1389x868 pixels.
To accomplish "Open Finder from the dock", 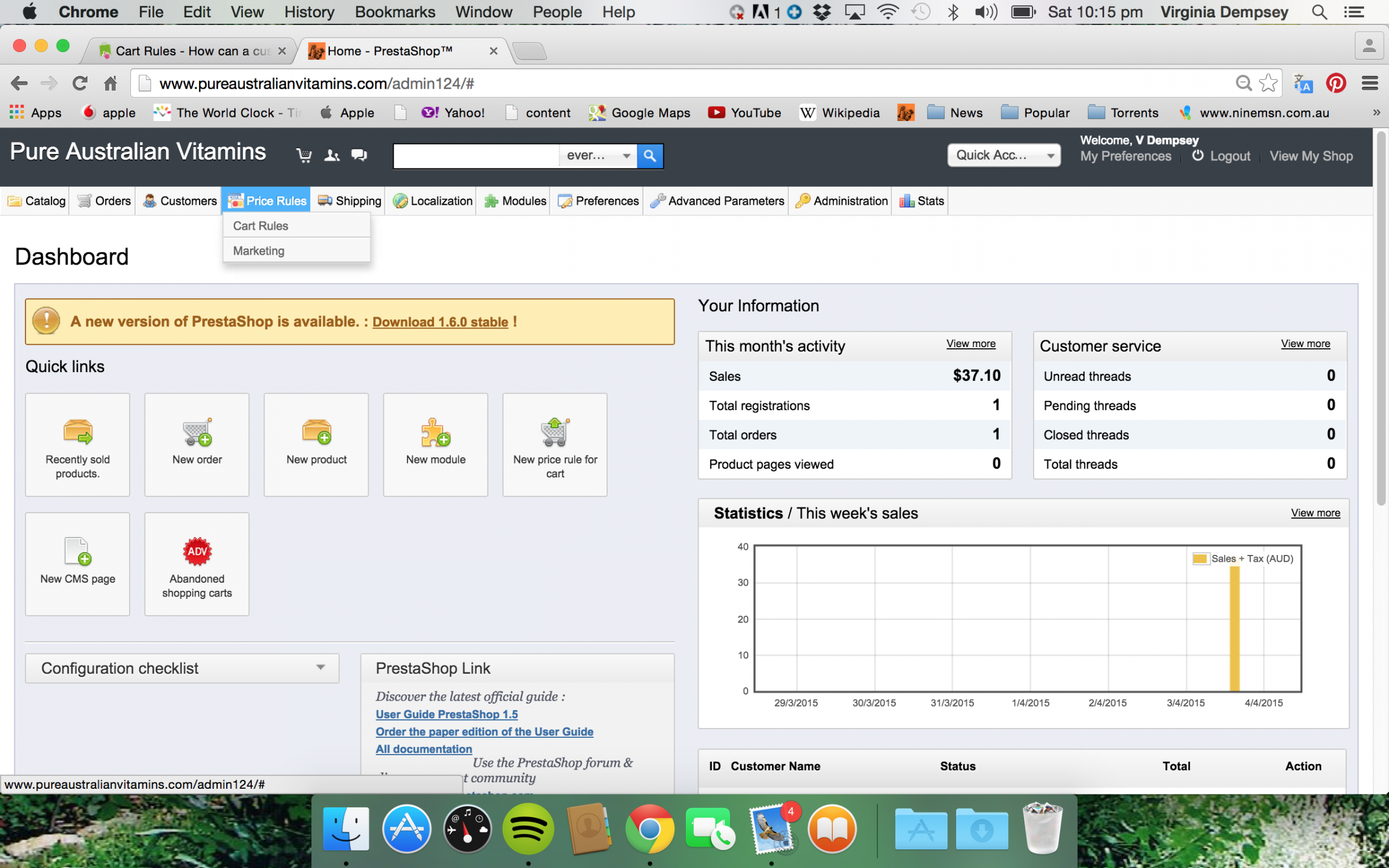I will point(346,829).
